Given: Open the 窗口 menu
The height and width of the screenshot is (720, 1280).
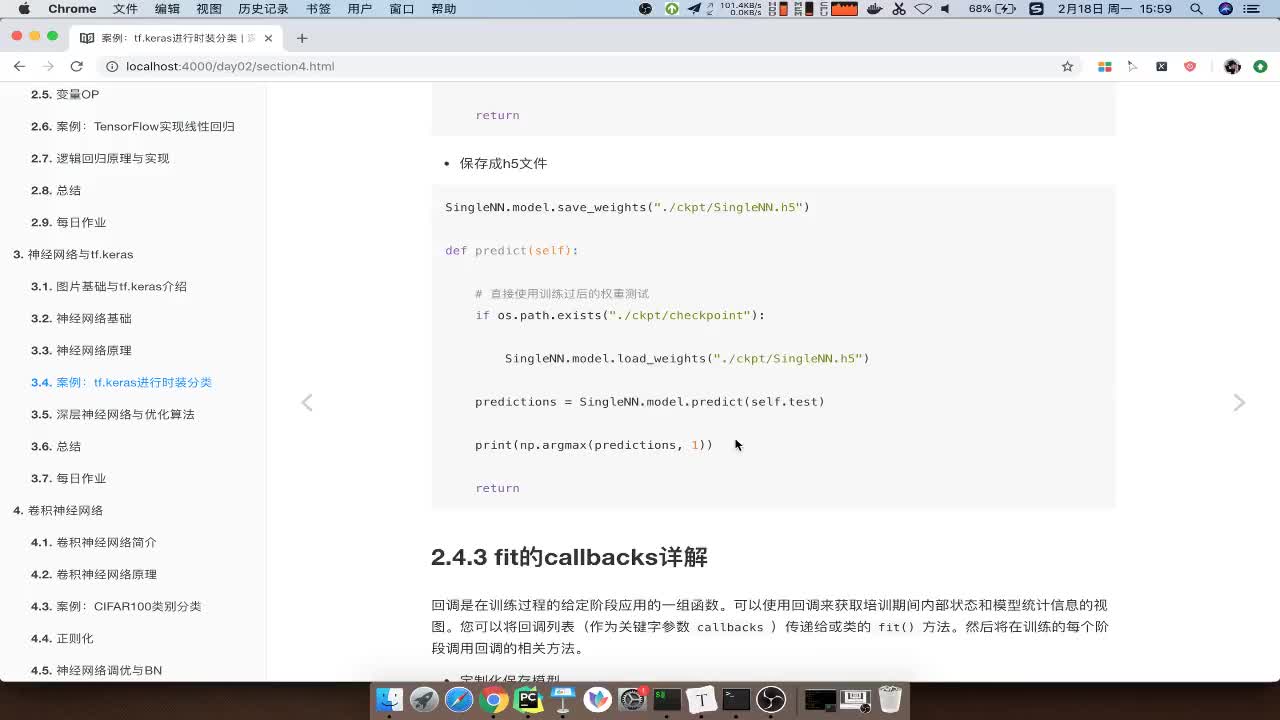Looking at the screenshot, I should point(401,9).
